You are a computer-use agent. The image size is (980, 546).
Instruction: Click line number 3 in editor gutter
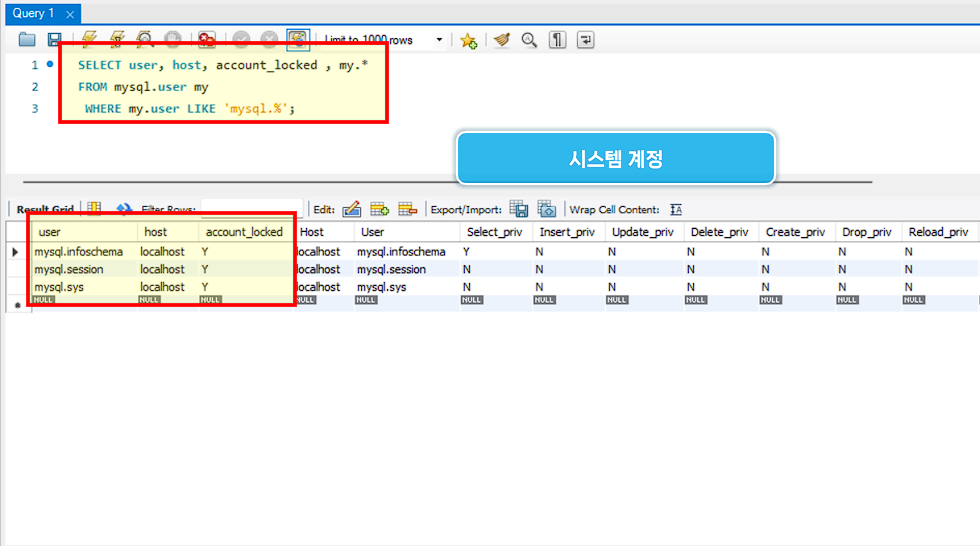[x=35, y=109]
